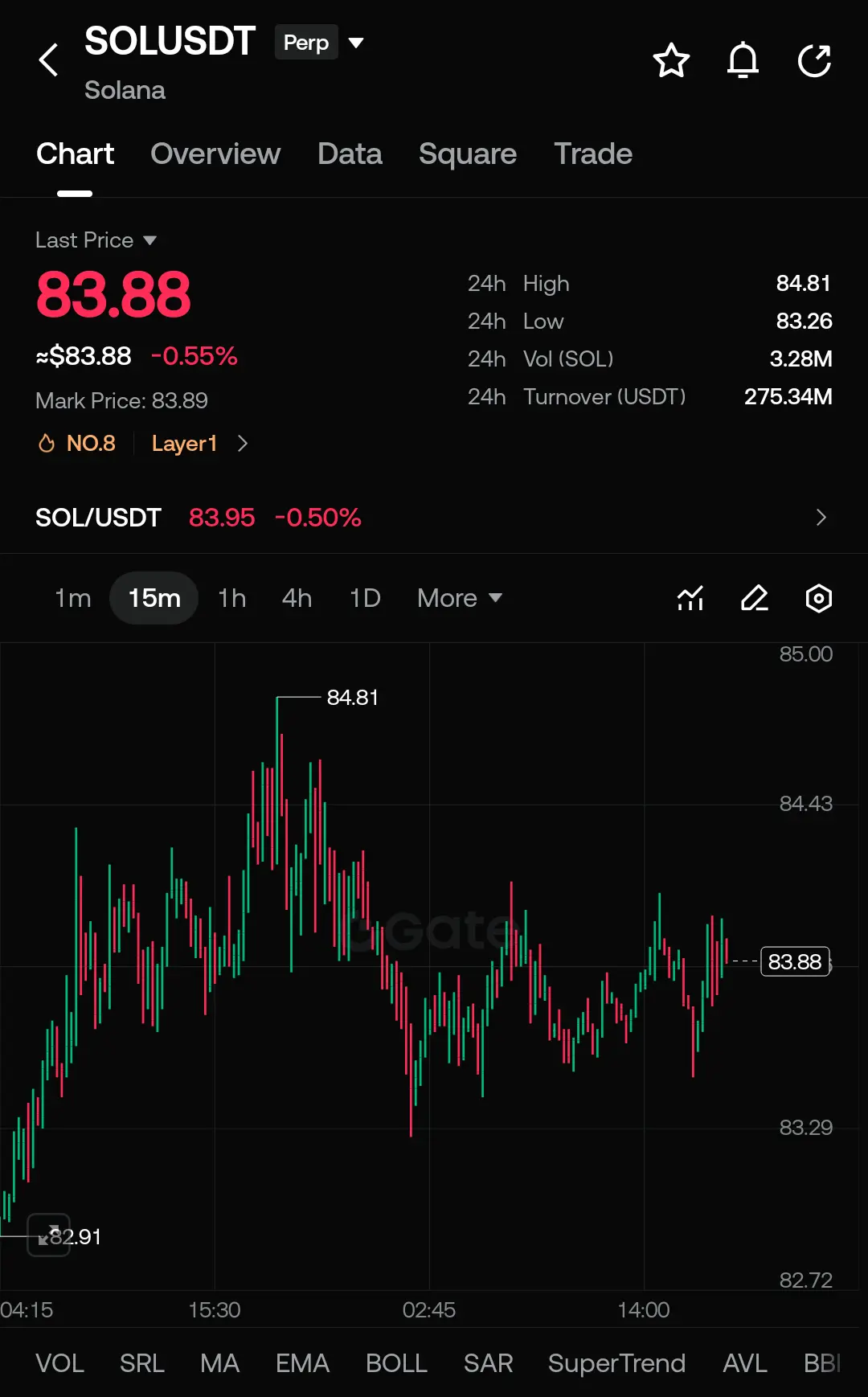Tap the 02:45 time axis label
The height and width of the screenshot is (1397, 868).
pyautogui.click(x=429, y=1310)
